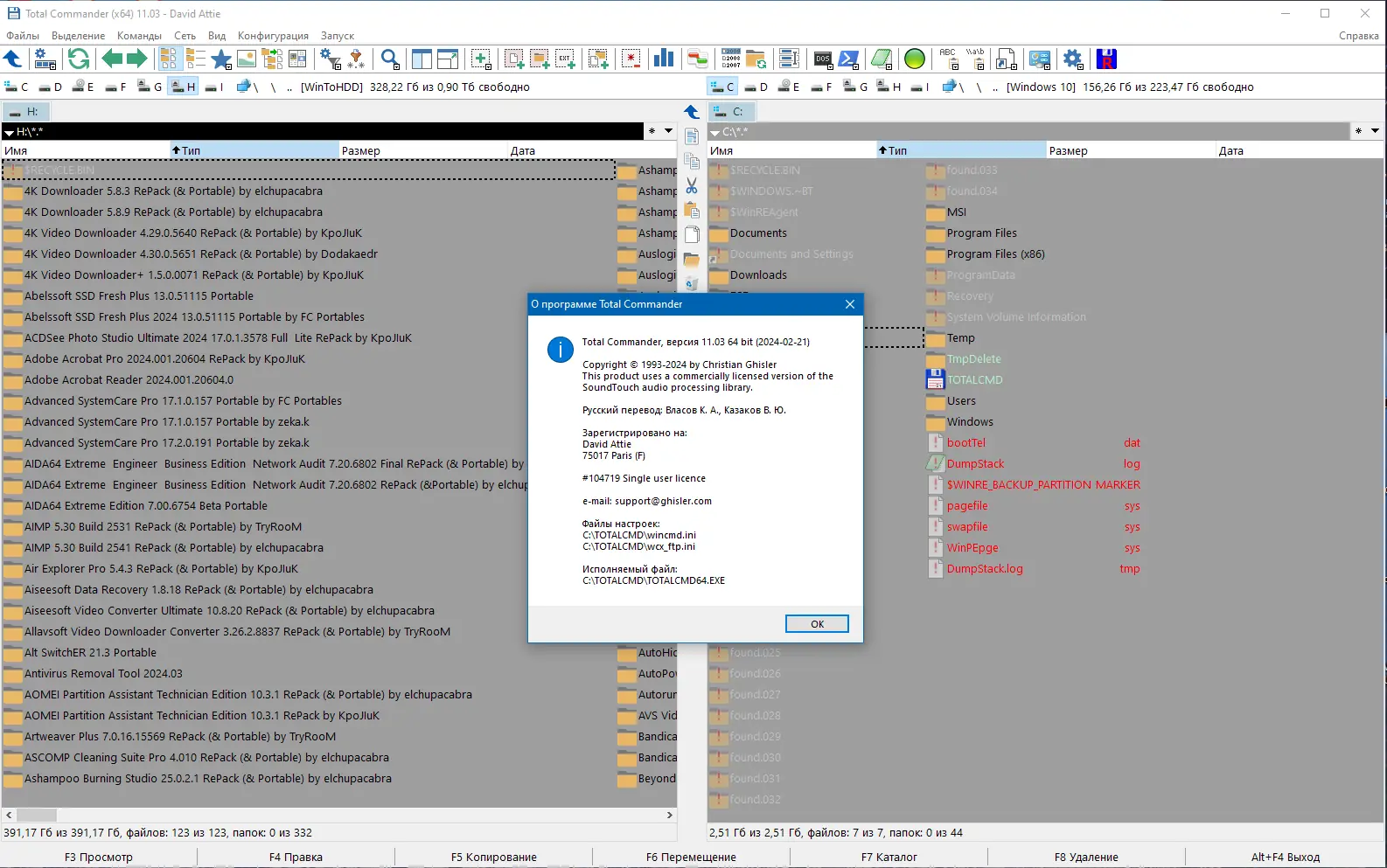
Task: Go forward with green right arrow icon
Action: click(137, 59)
